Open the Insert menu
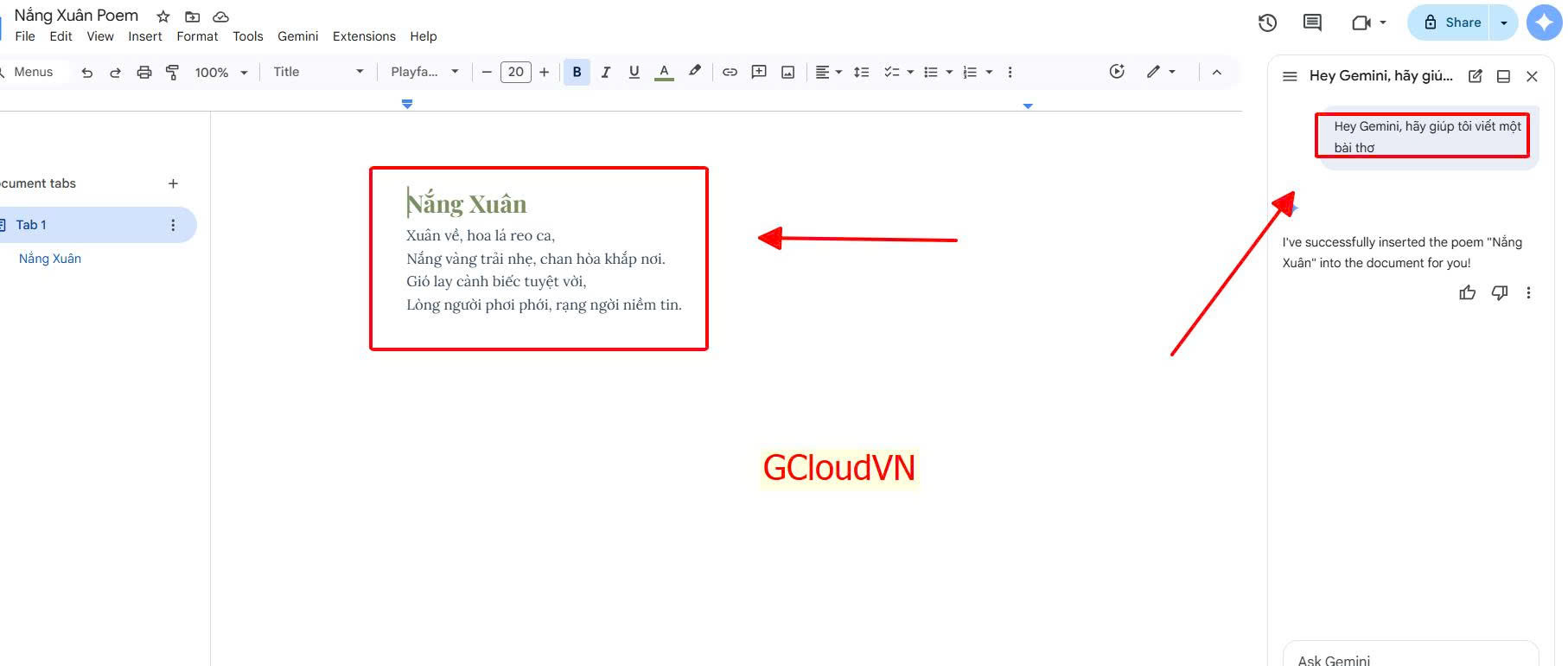Screen dimensions: 1568x666 (145, 36)
